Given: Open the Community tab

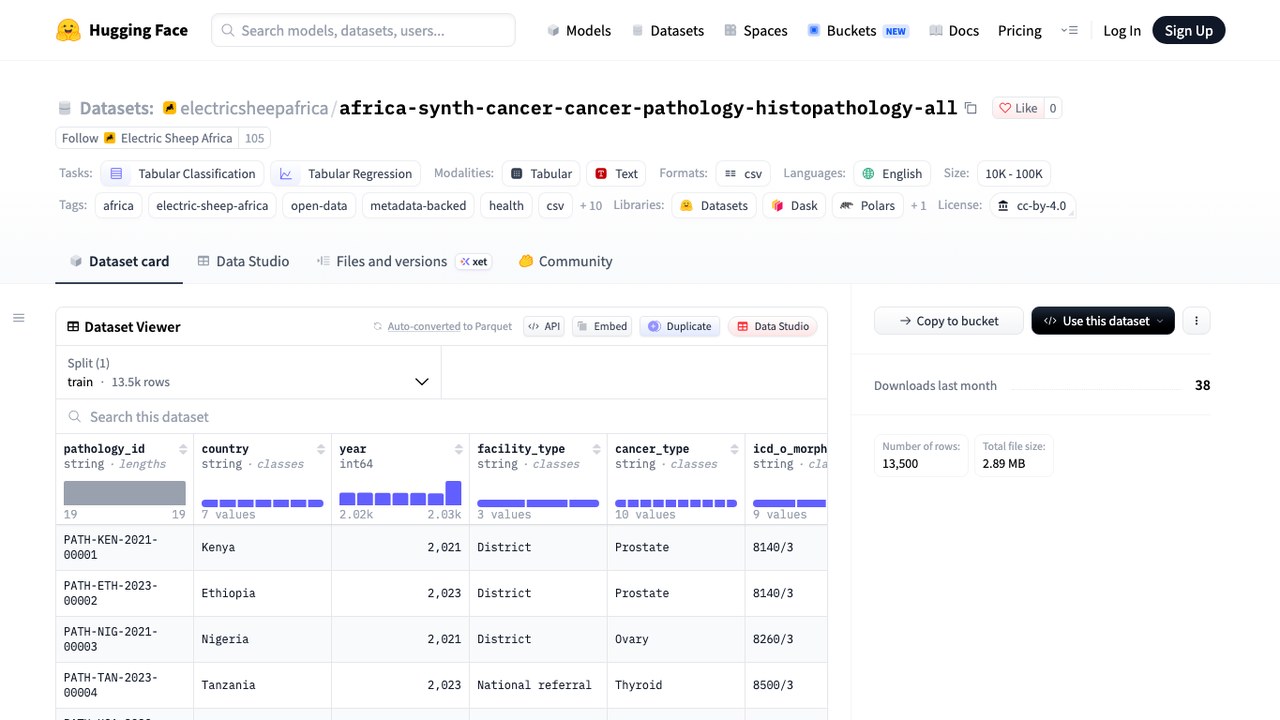Looking at the screenshot, I should (565, 261).
